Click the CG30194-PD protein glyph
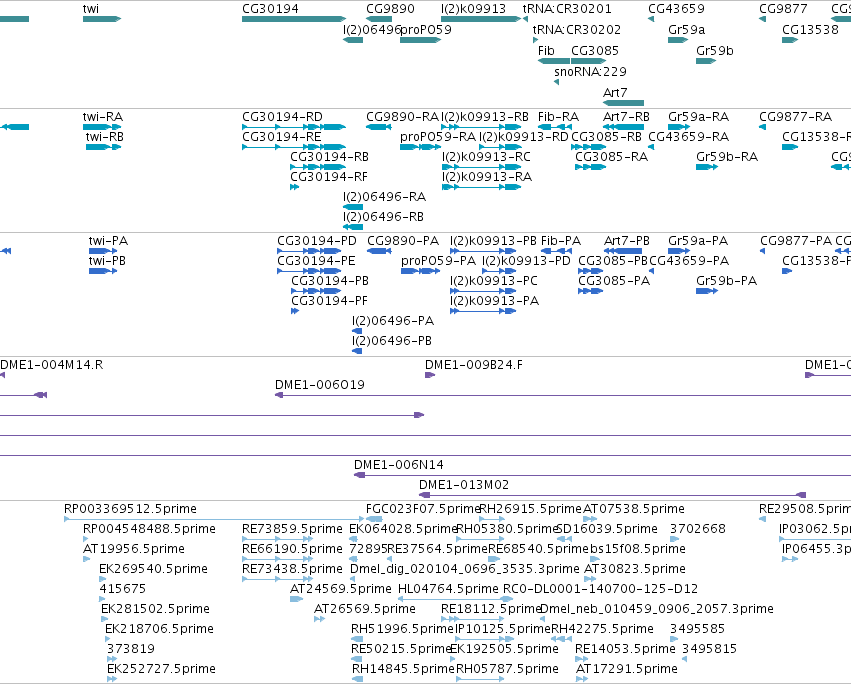The image size is (851, 684). click(309, 251)
